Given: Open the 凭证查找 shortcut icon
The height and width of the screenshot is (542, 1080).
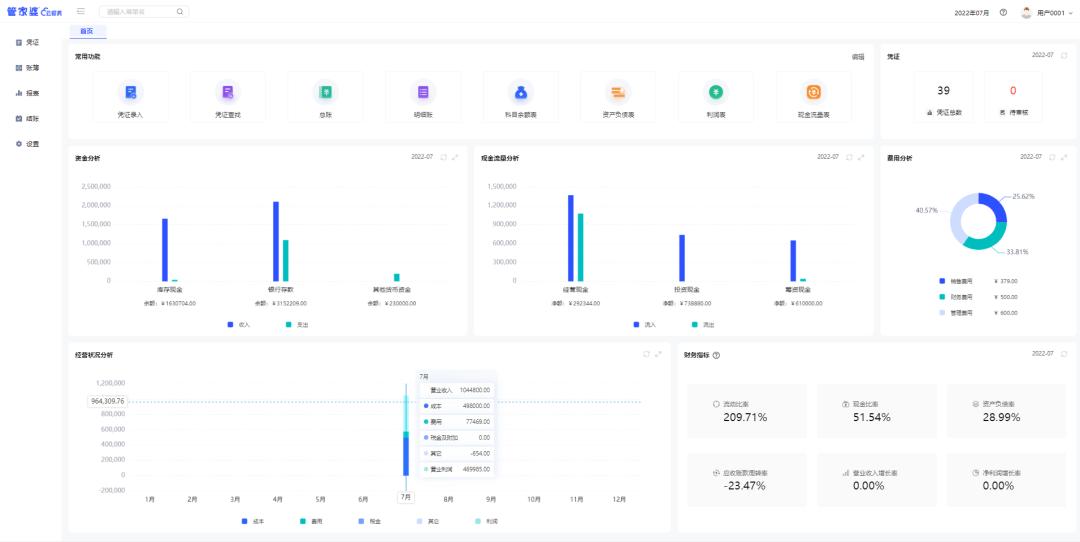Looking at the screenshot, I should tap(228, 93).
